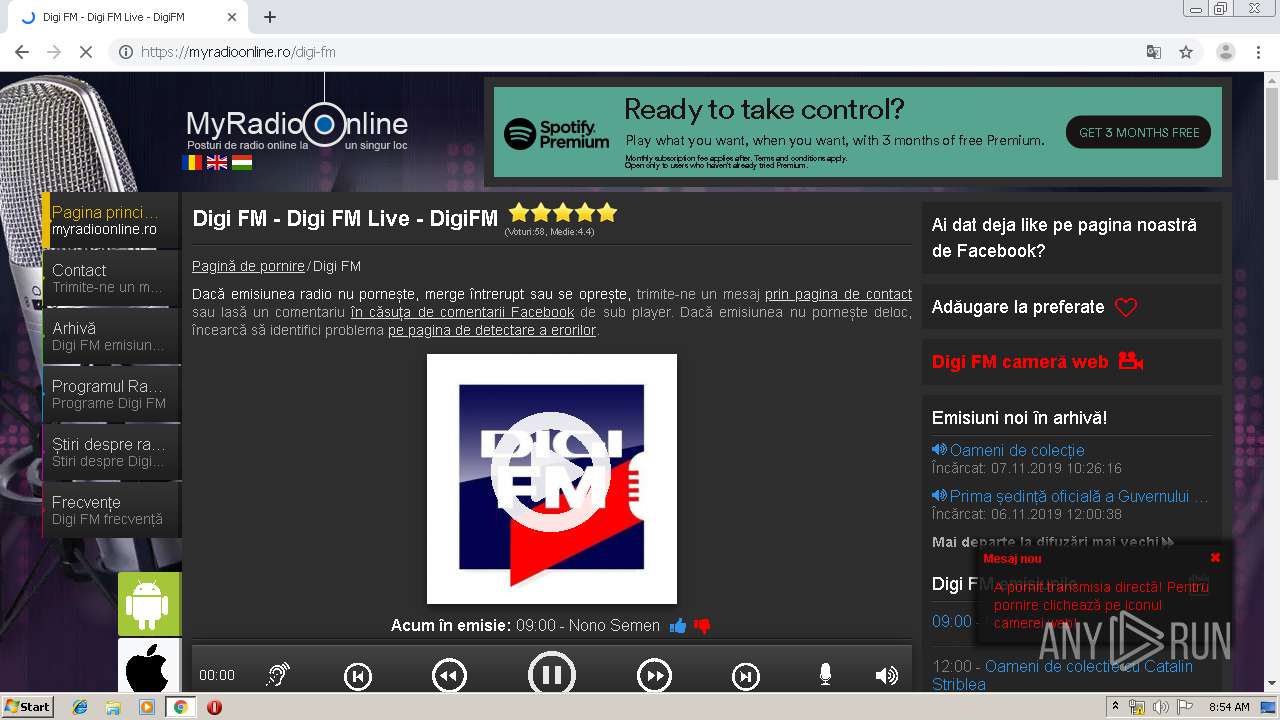Screen dimensions: 1280x720
Task: View site information icon
Action: click(126, 52)
